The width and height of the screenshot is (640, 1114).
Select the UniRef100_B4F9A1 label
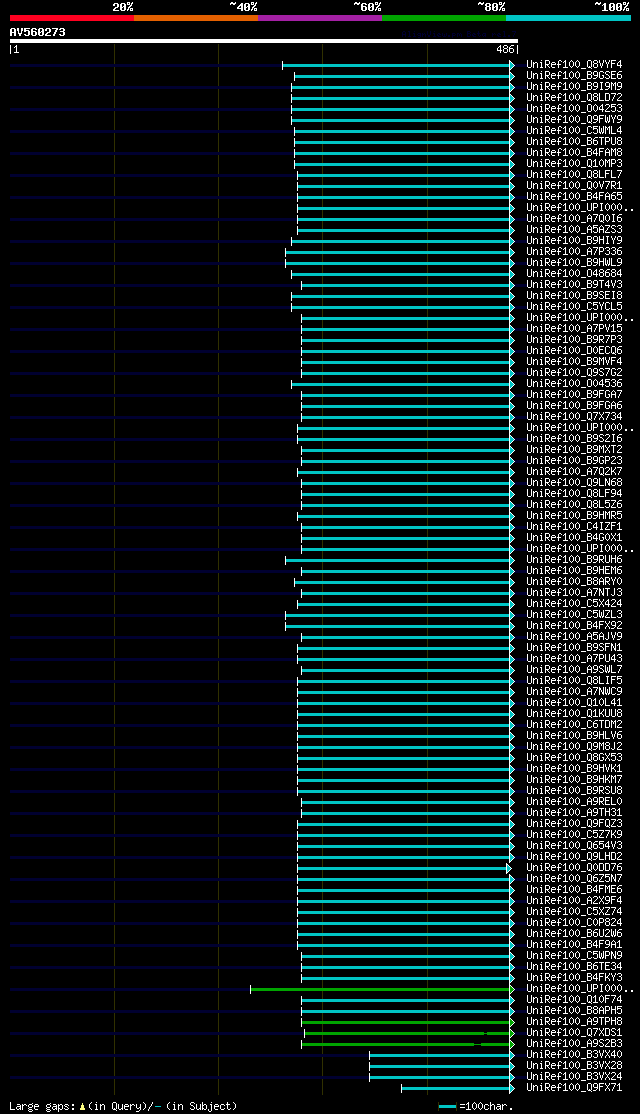click(x=575, y=946)
